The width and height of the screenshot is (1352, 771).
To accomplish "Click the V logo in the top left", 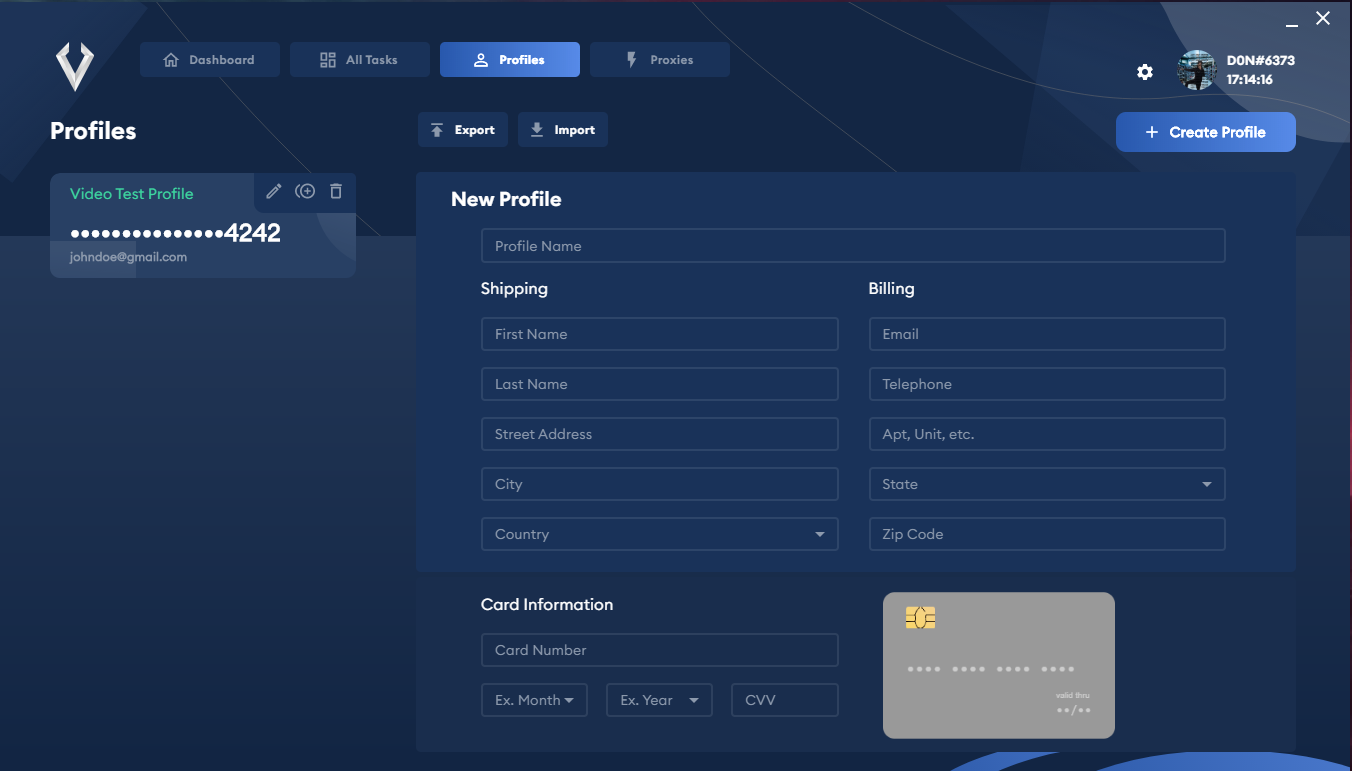I will (75, 66).
